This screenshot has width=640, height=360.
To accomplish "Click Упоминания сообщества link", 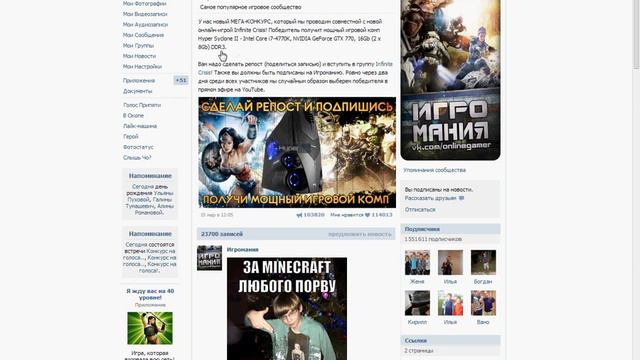I will tap(435, 170).
